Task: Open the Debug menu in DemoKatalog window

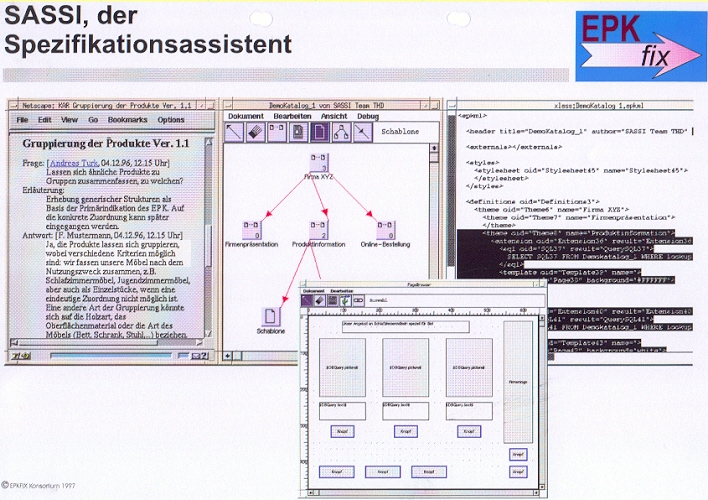Action: [368, 116]
